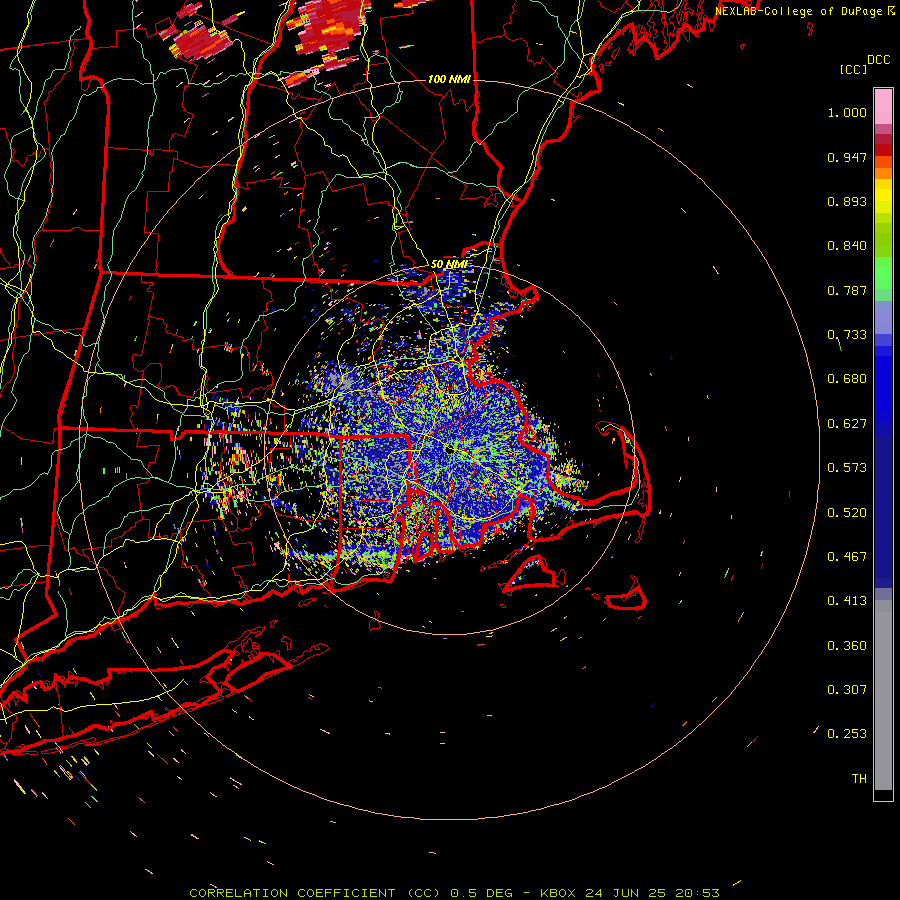Select the 0.573 legend value
Image resolution: width=900 pixels, height=900 pixels.
847,468
